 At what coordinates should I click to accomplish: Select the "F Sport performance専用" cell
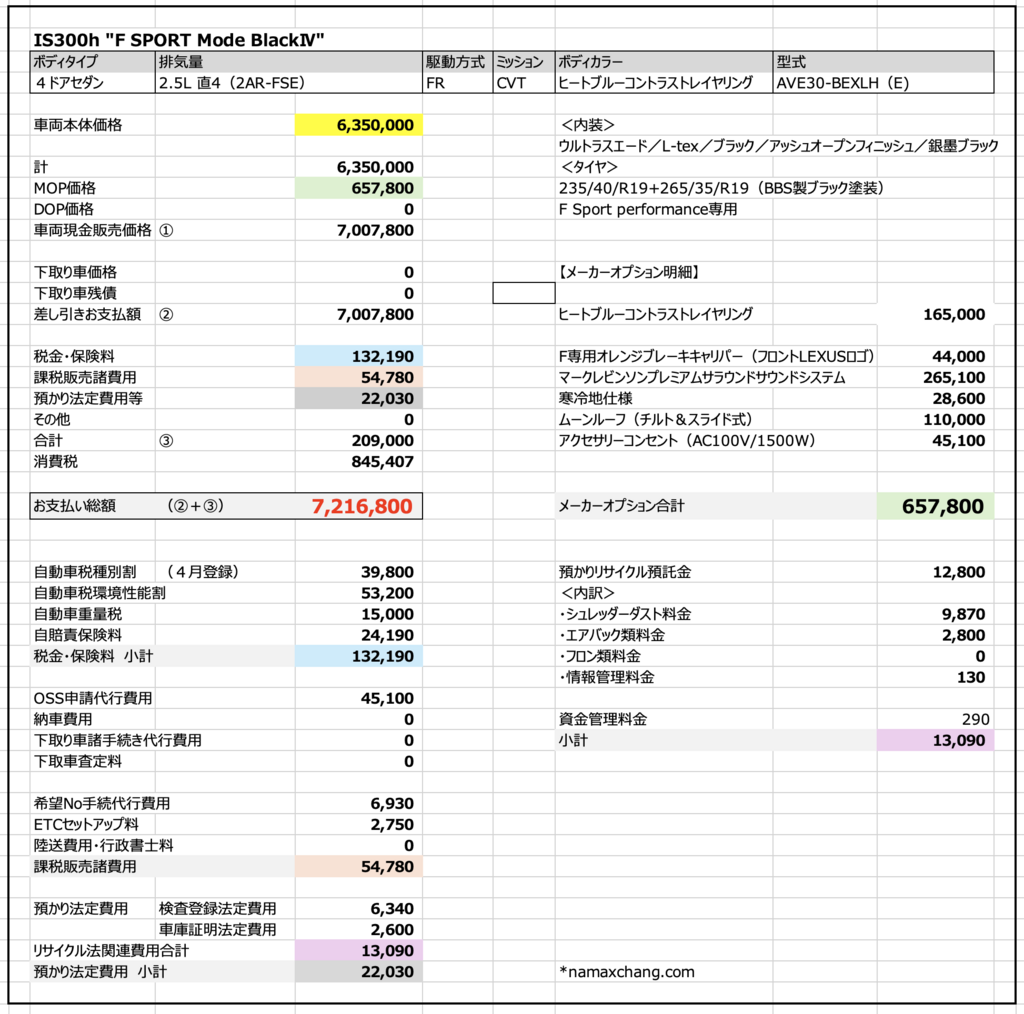pyautogui.click(x=648, y=209)
